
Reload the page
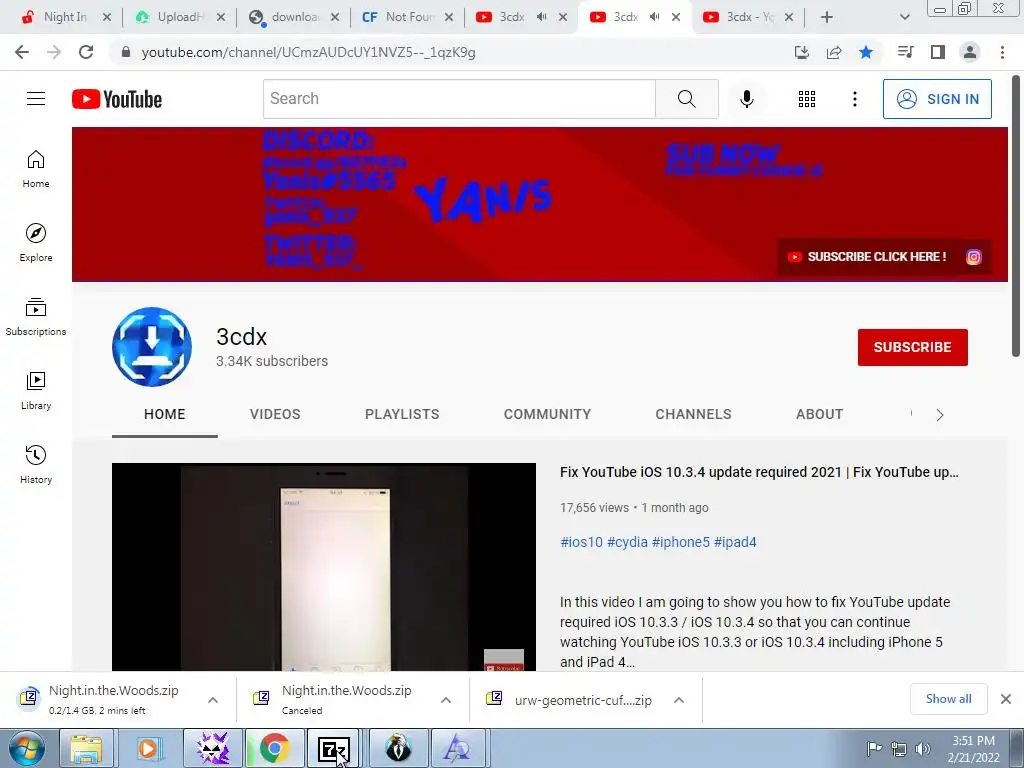[86, 52]
